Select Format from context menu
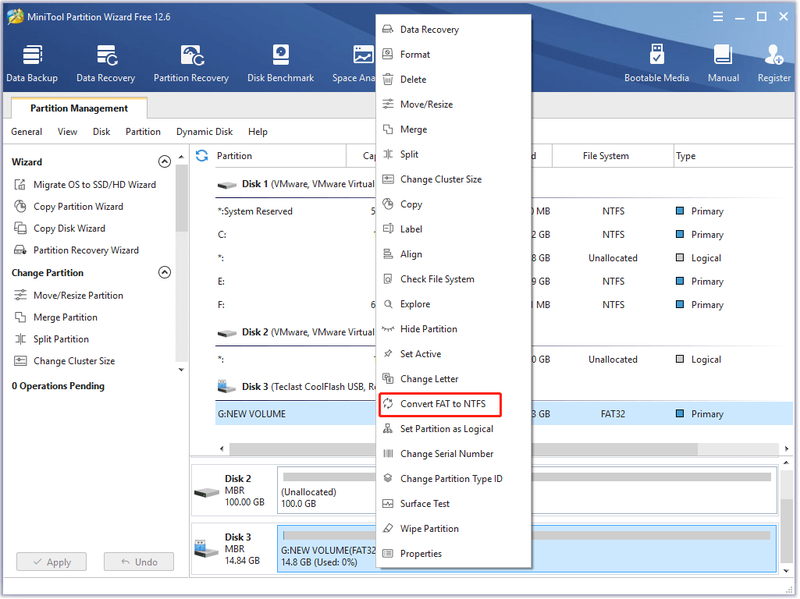Viewport: 800px width, 599px height. [x=453, y=55]
